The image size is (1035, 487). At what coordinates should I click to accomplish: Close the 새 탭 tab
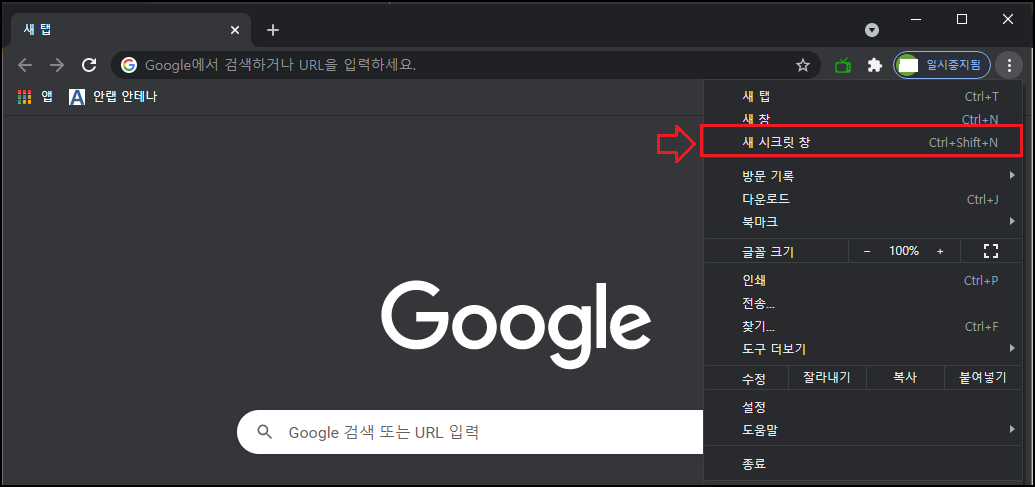tap(235, 30)
